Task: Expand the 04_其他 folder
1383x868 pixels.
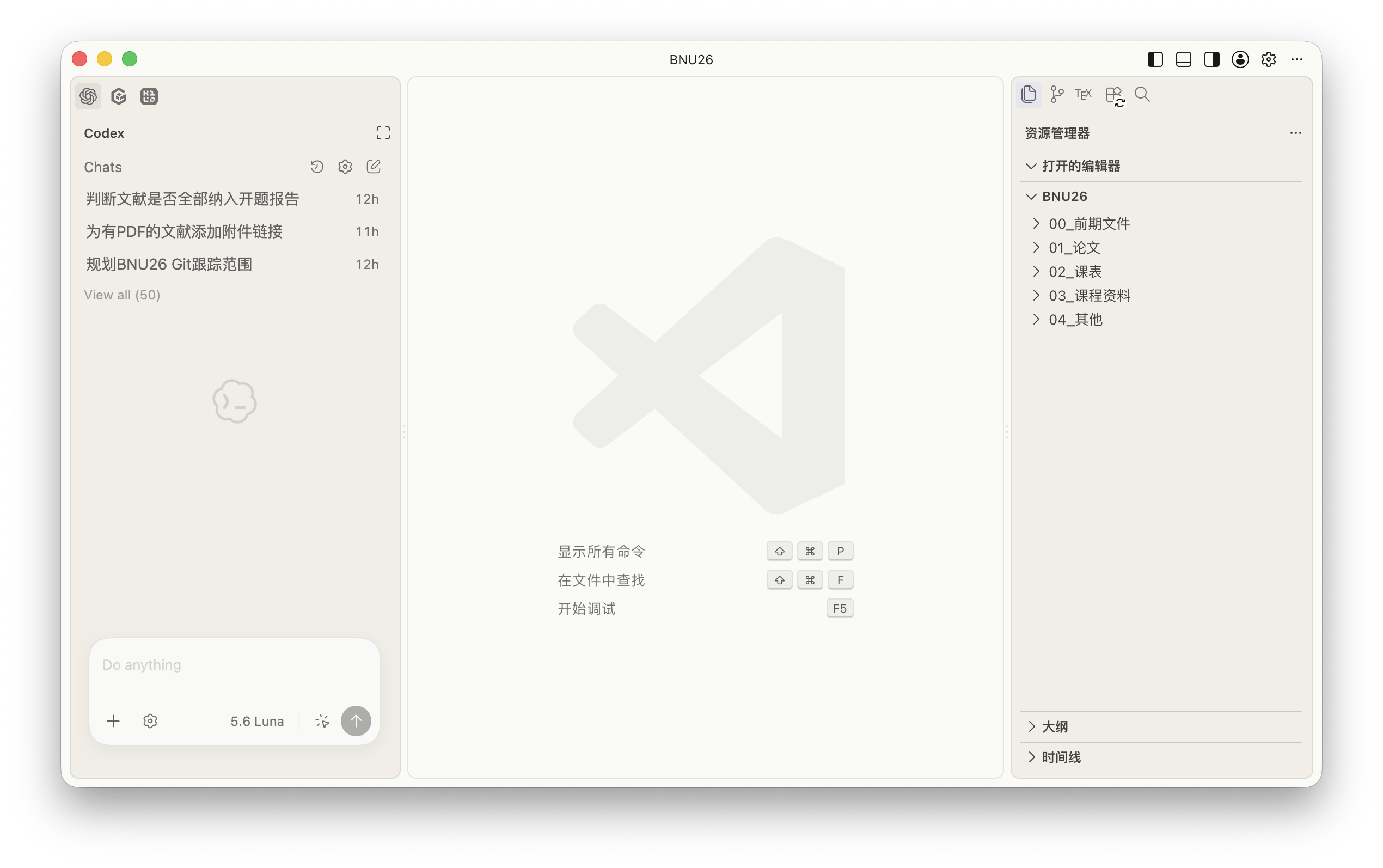Action: click(1161, 319)
